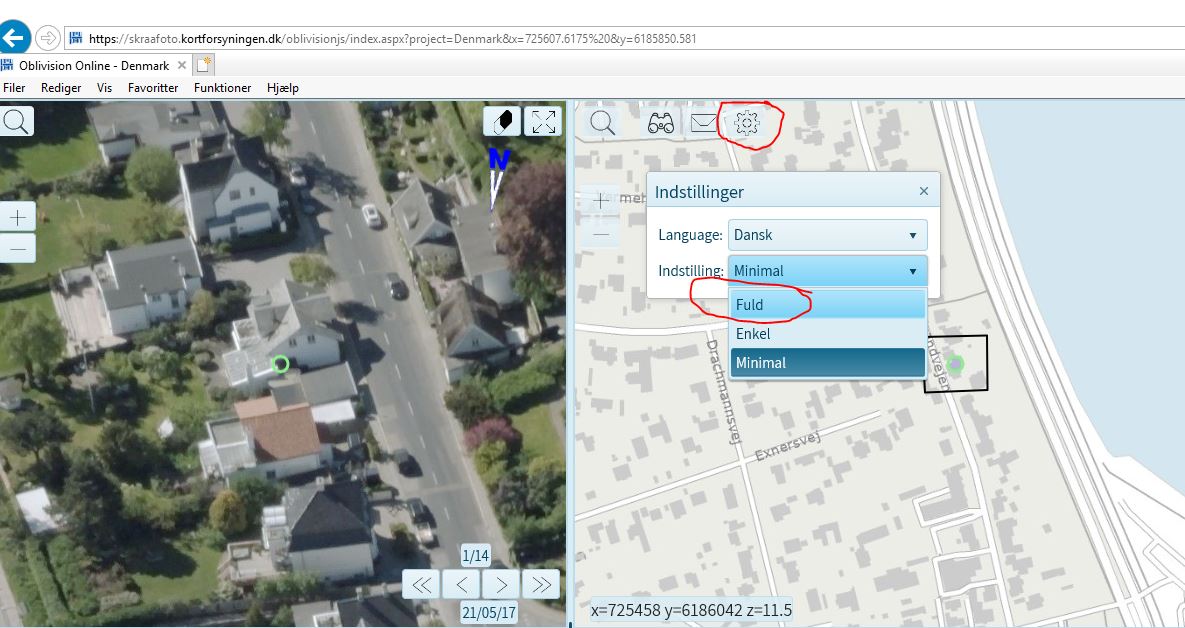Click the 21/05/17 photo date label
The height and width of the screenshot is (628, 1185).
click(x=489, y=612)
